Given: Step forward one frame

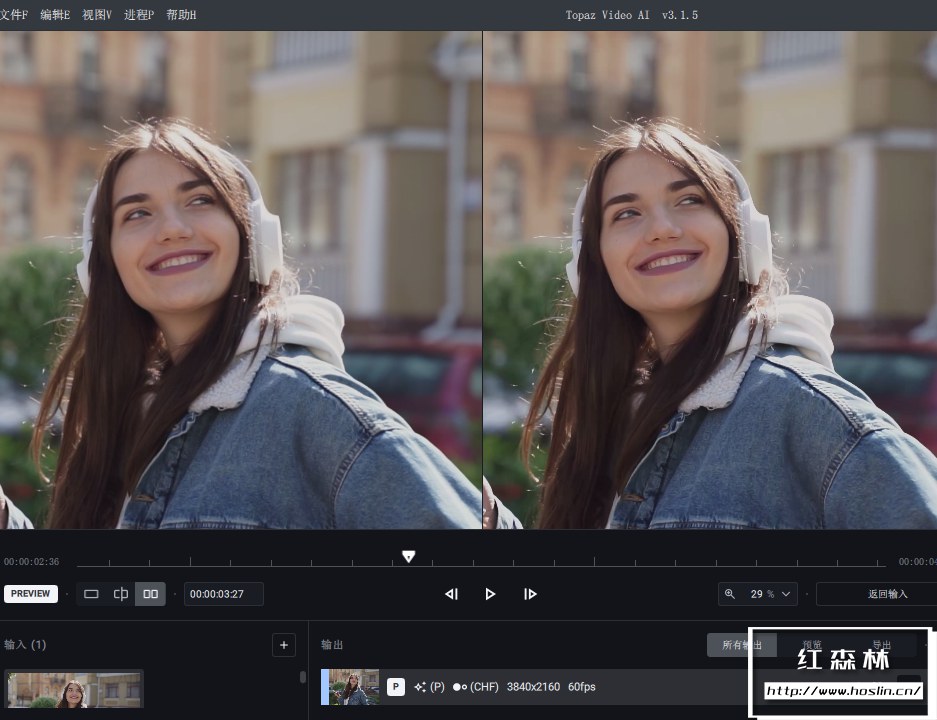Looking at the screenshot, I should [x=530, y=594].
